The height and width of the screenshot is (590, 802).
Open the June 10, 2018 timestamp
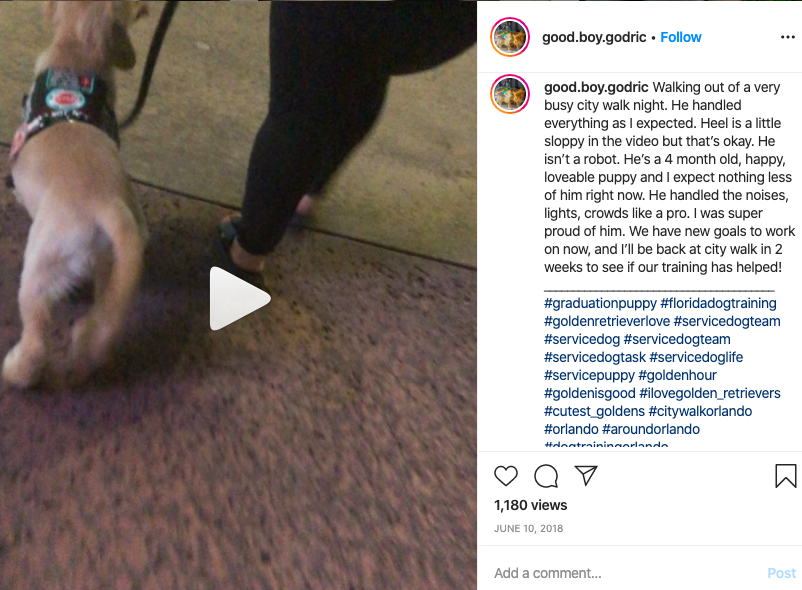[x=528, y=529]
